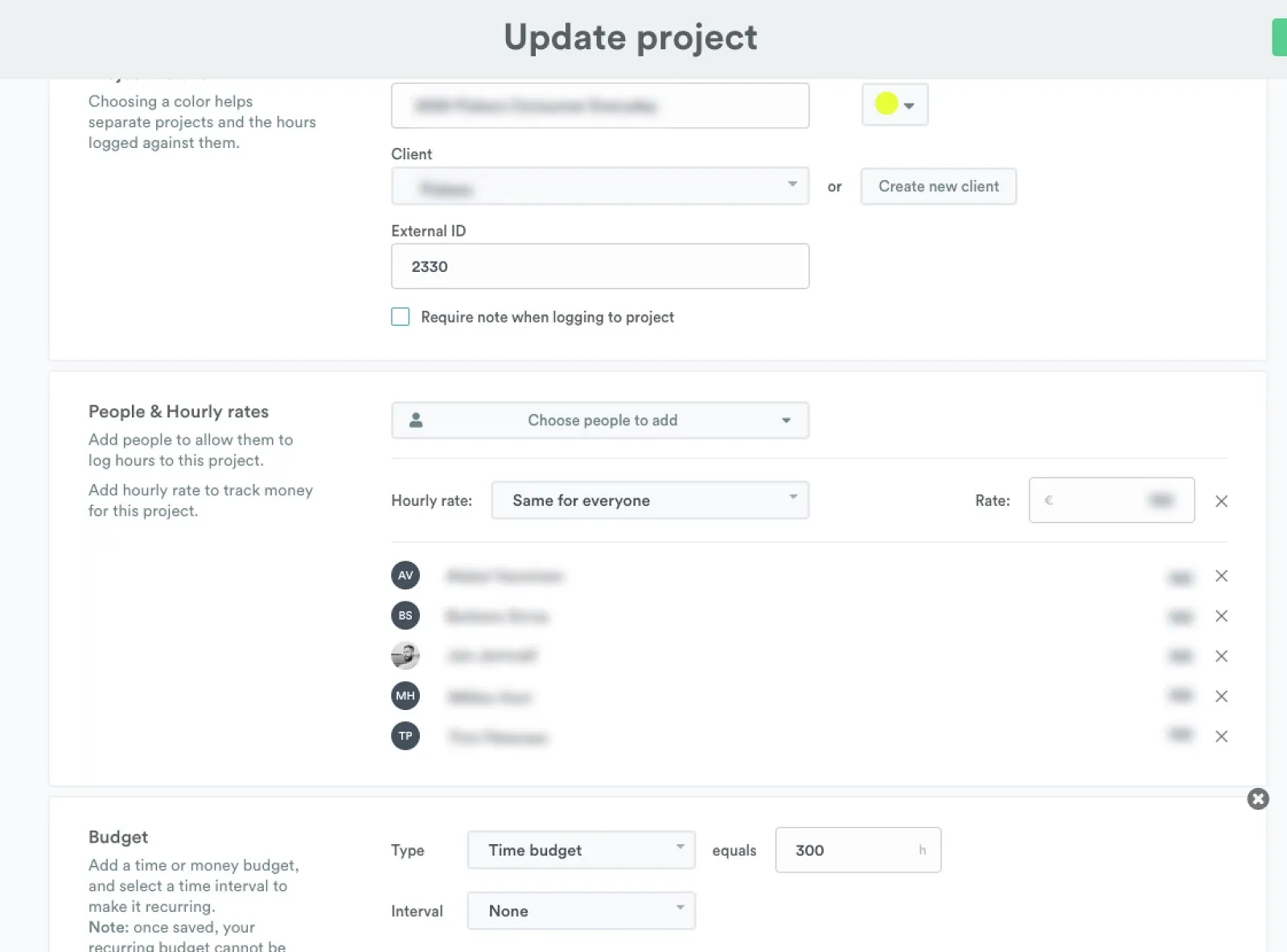Open the Interval dropdown set to None
Viewport: 1287px width, 952px height.
click(581, 911)
